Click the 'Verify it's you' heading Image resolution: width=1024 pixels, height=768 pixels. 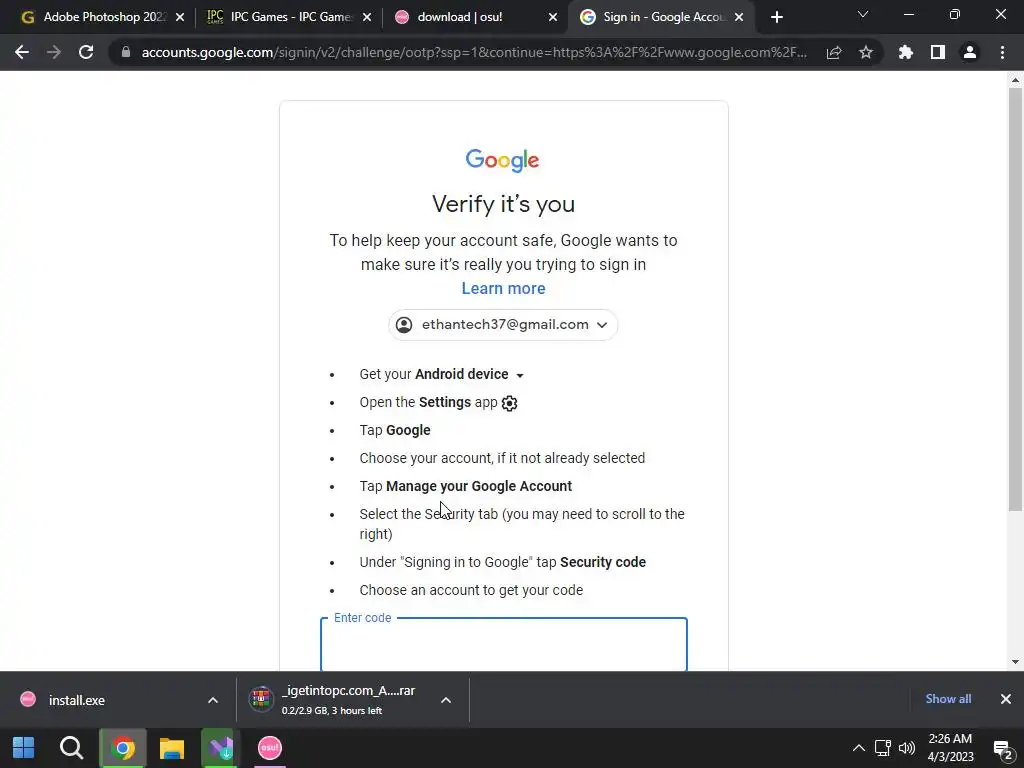[x=504, y=204]
